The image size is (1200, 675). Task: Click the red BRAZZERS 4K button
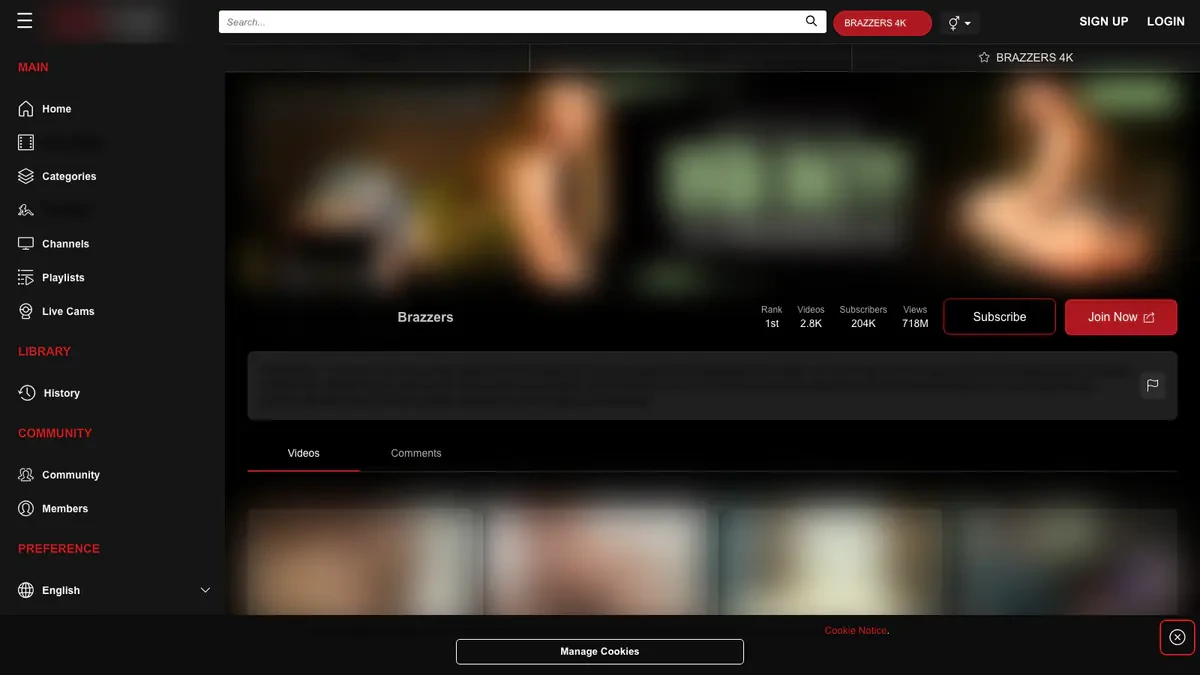882,23
